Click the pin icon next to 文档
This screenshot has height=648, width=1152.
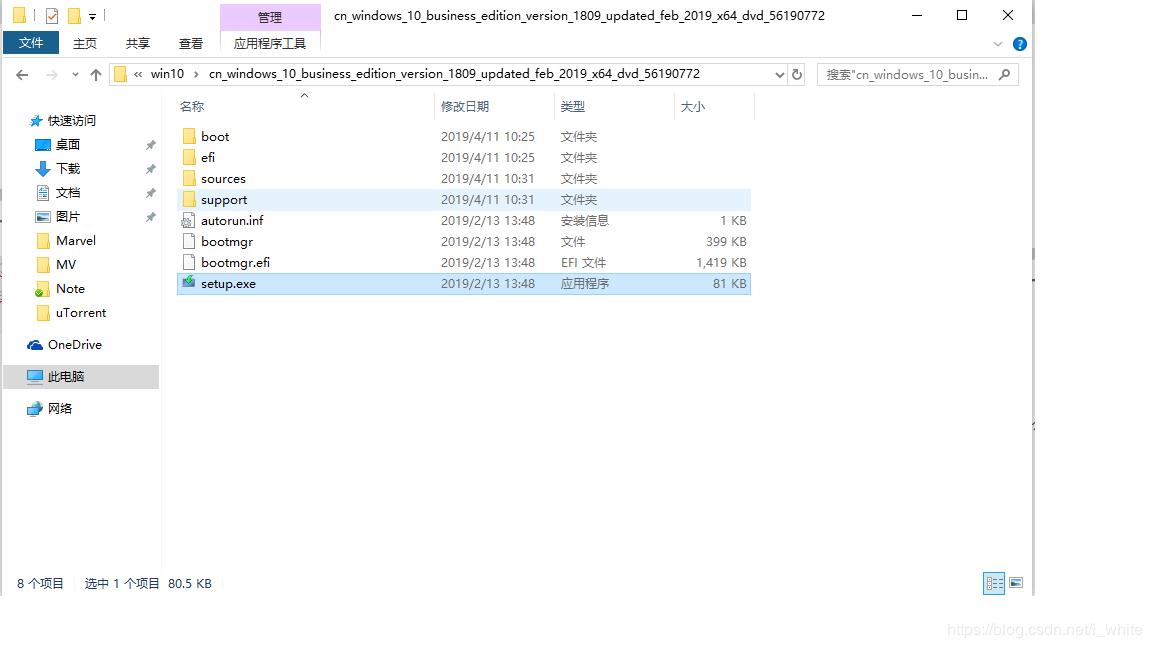(x=151, y=192)
